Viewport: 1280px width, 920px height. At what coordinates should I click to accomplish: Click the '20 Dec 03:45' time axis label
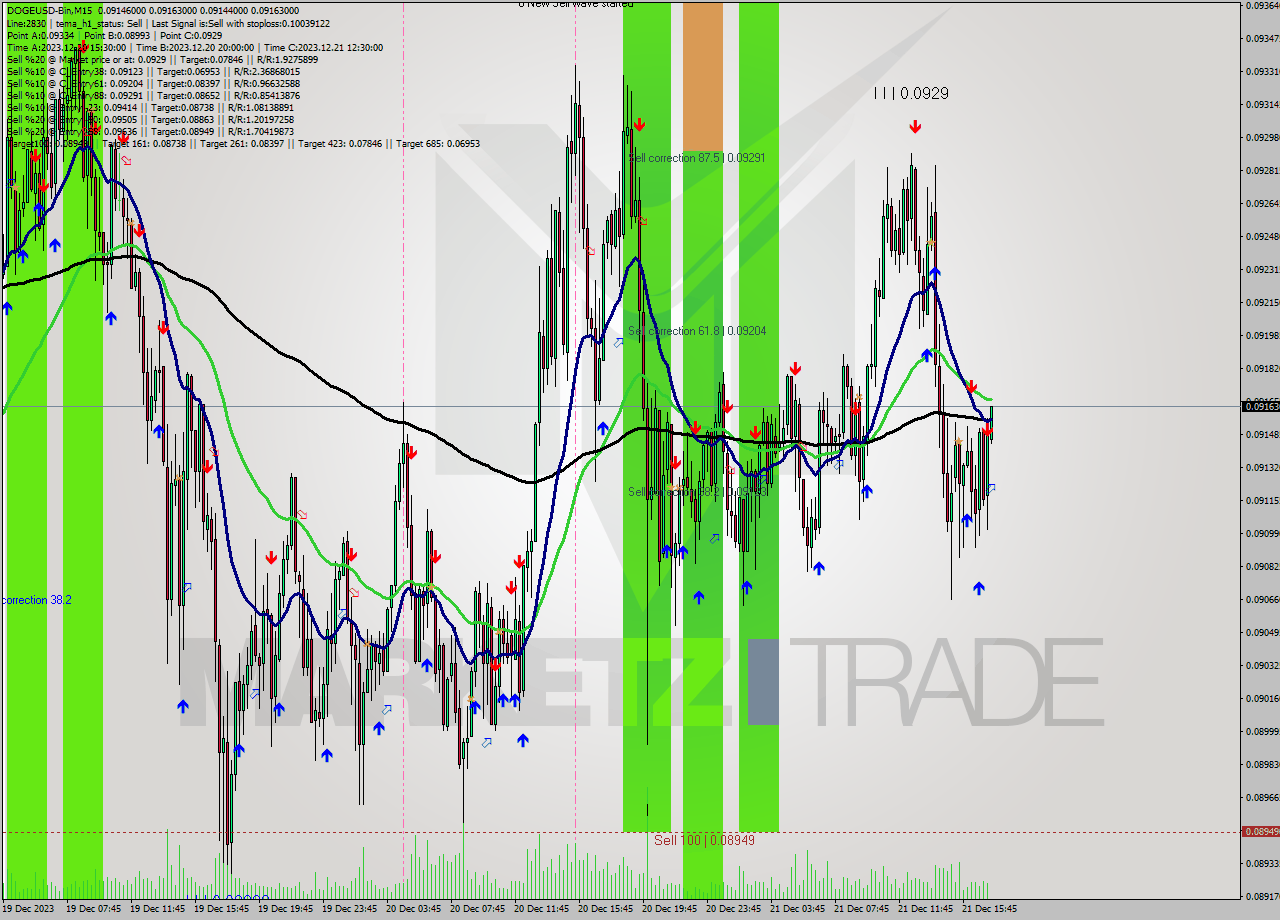413,909
